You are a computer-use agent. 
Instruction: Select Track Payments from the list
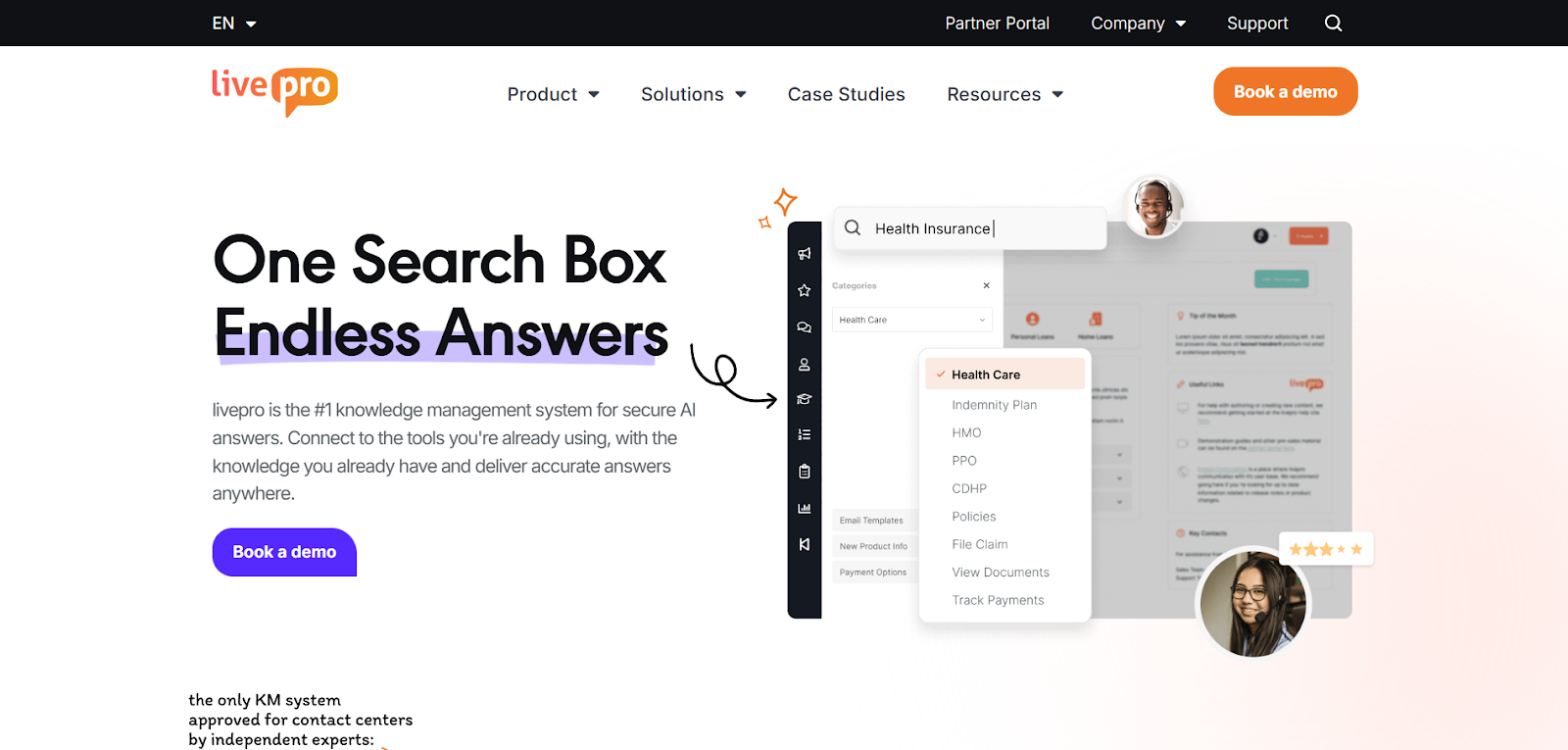998,600
